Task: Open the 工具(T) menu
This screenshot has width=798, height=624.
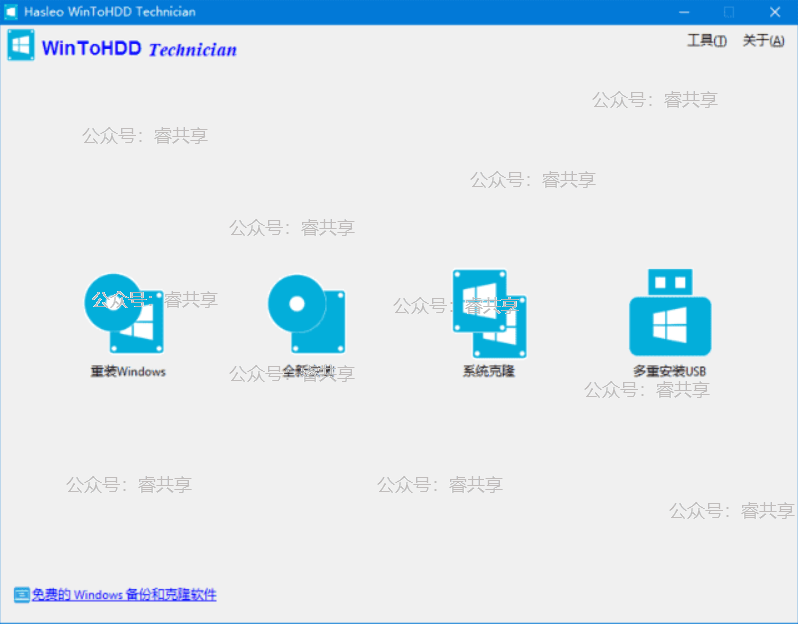Action: [x=706, y=41]
